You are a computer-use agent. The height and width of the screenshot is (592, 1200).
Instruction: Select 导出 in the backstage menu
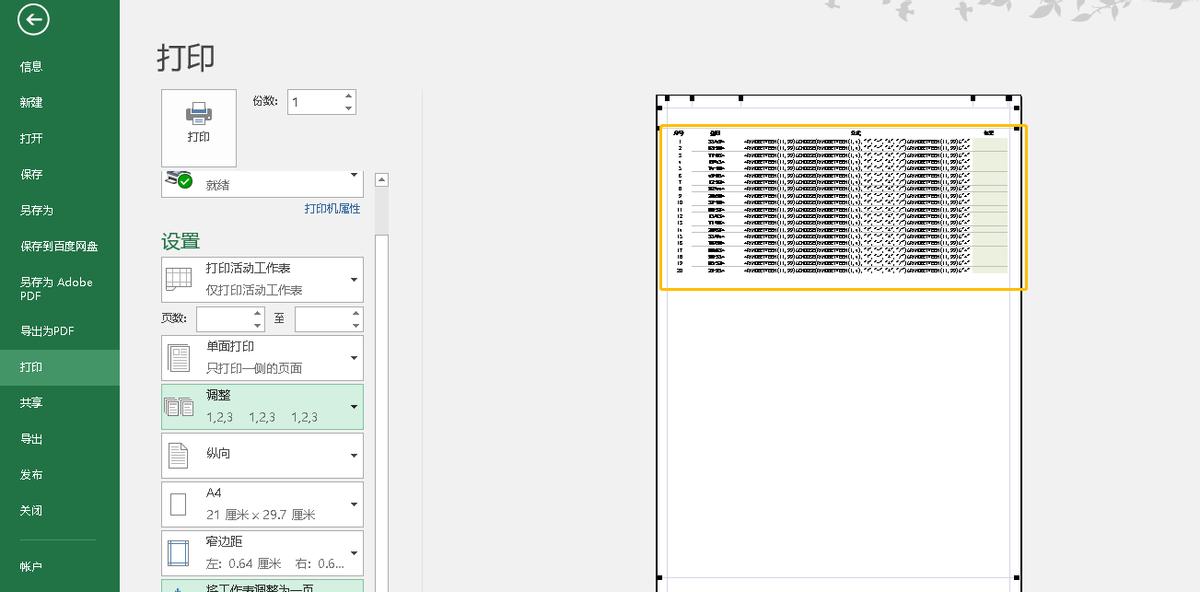tap(60, 439)
